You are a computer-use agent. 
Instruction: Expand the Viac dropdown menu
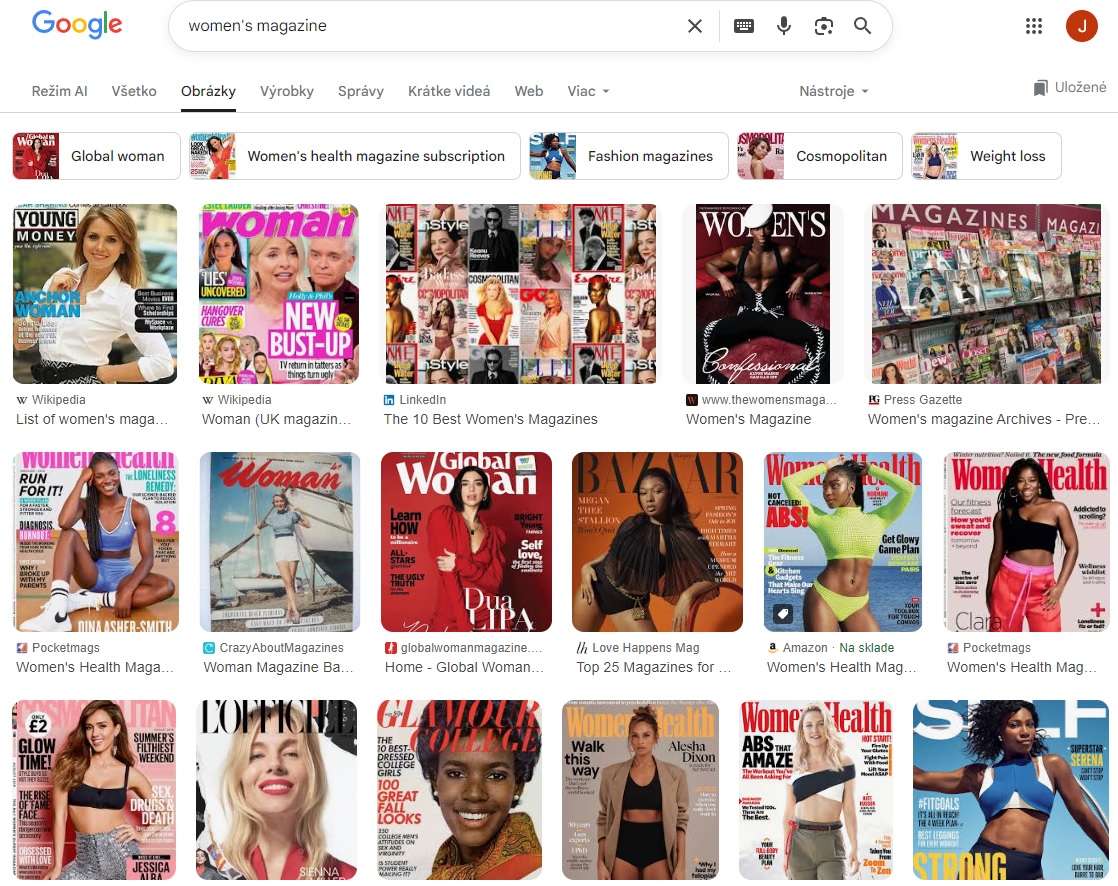(588, 91)
